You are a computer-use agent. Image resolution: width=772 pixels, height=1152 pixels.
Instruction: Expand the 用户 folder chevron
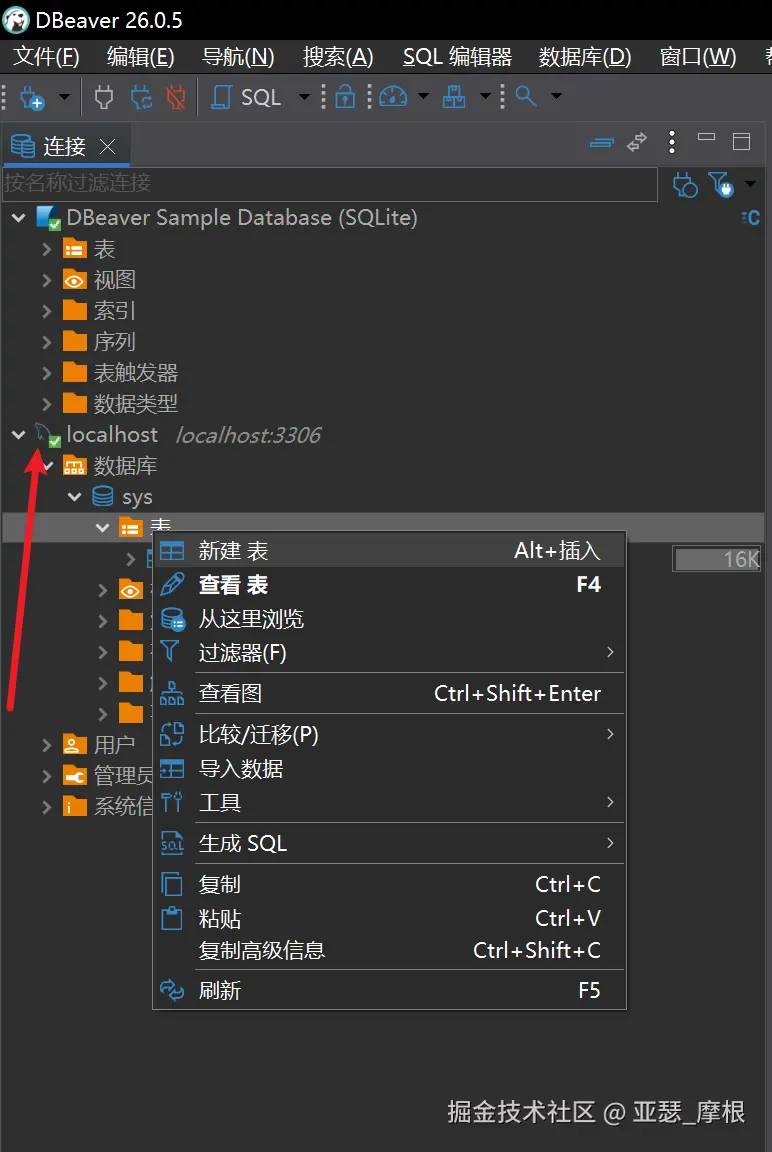(46, 745)
